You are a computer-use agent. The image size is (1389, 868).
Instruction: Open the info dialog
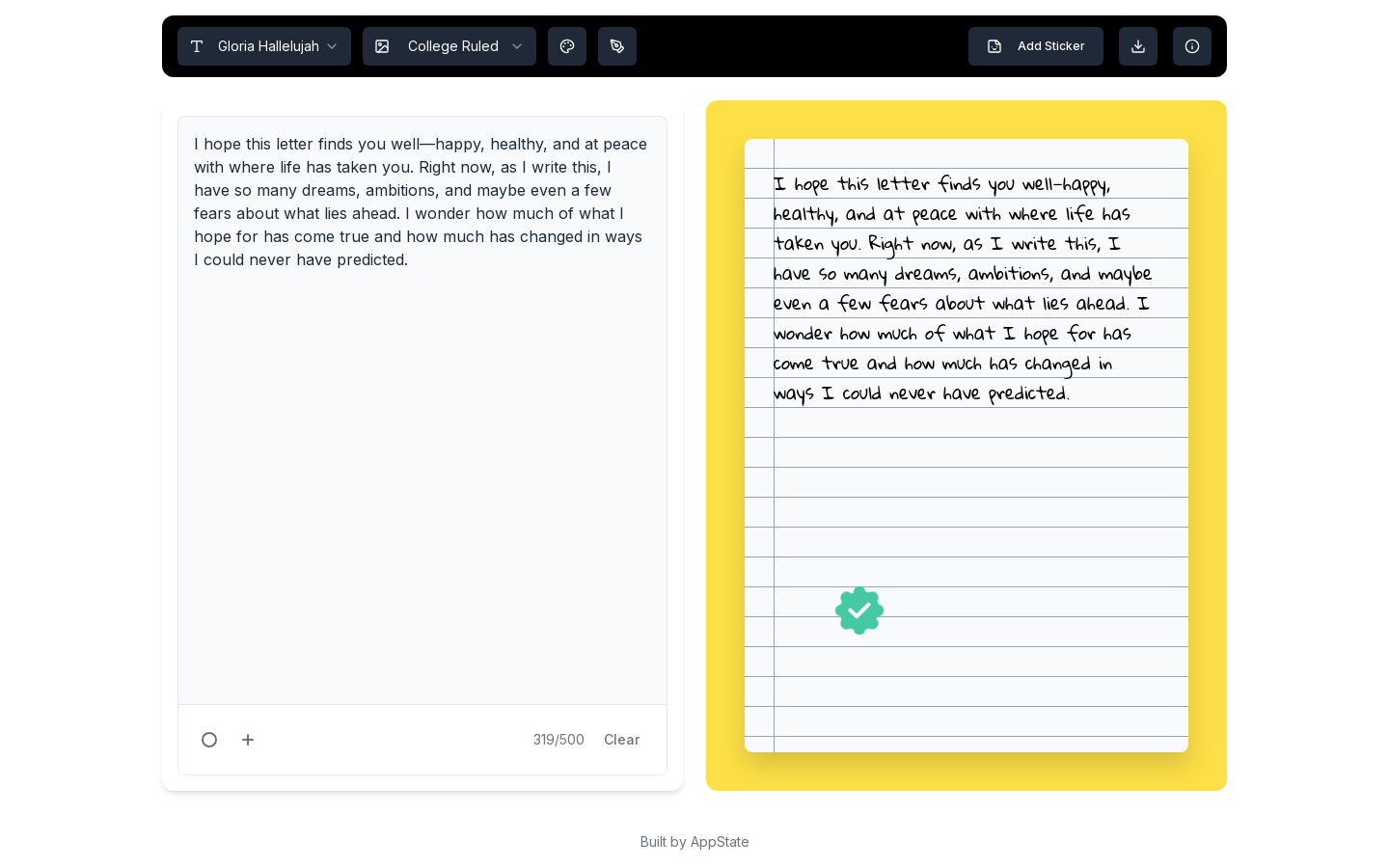[1192, 46]
